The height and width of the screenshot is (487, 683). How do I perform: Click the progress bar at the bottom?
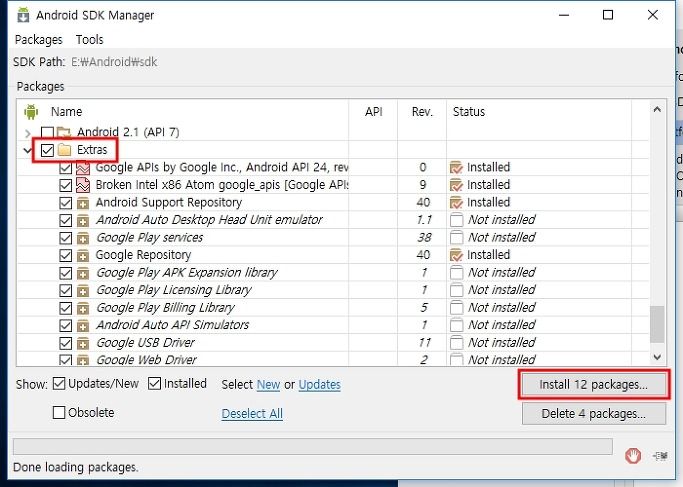(313, 446)
